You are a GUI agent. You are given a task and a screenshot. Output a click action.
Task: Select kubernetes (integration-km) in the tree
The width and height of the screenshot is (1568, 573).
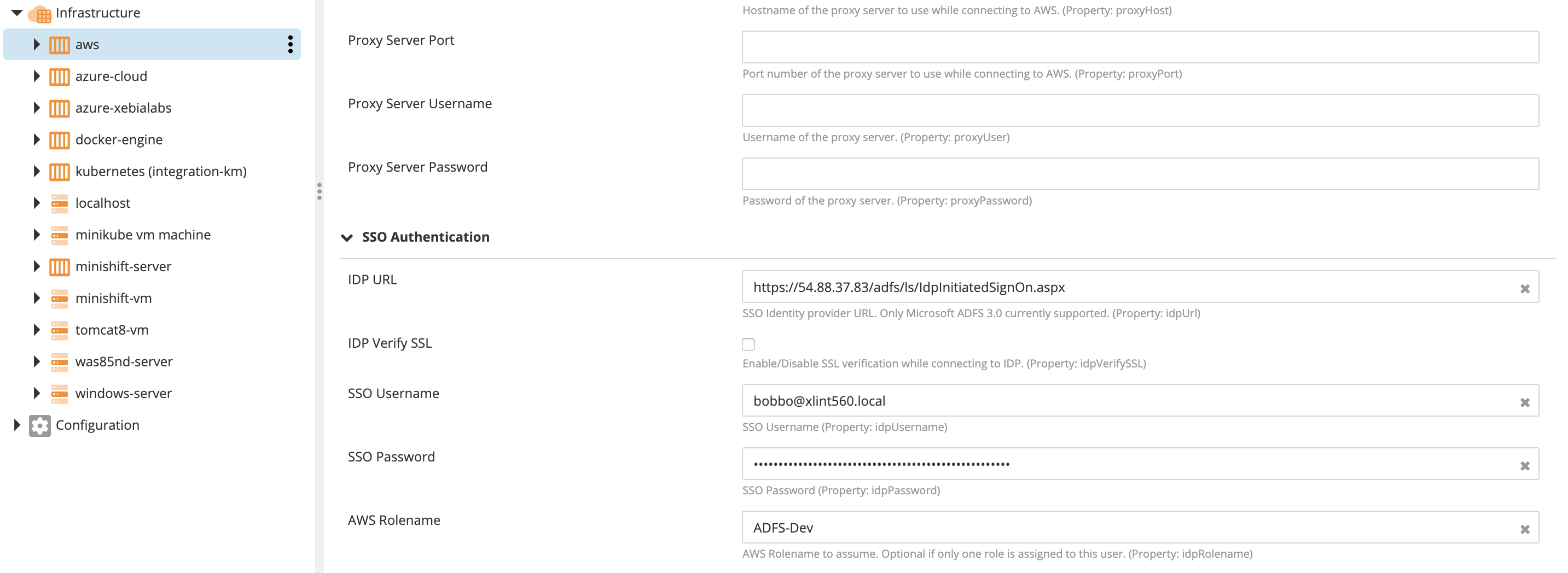[161, 172]
